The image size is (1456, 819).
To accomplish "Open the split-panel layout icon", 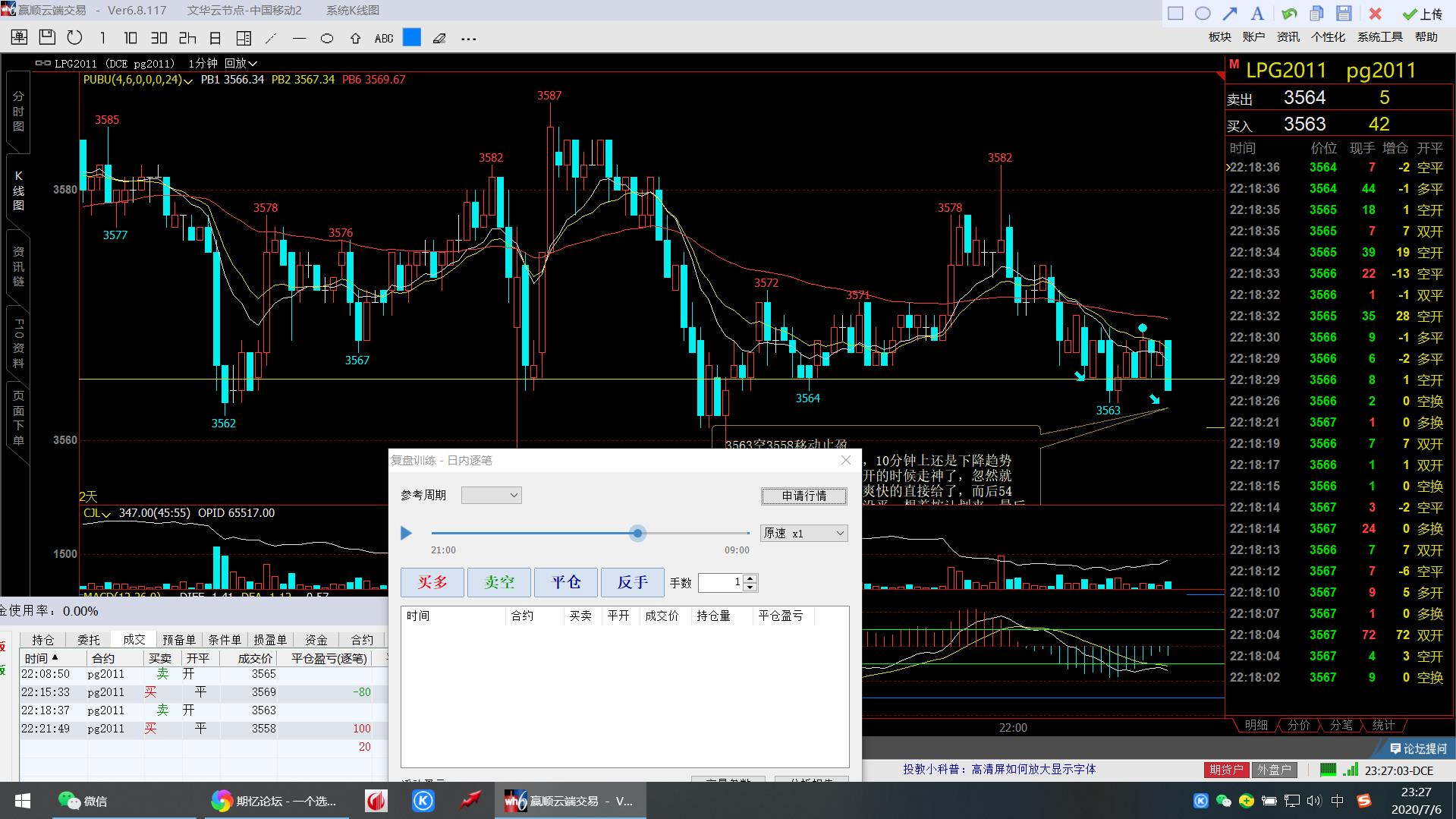I will click(x=244, y=38).
